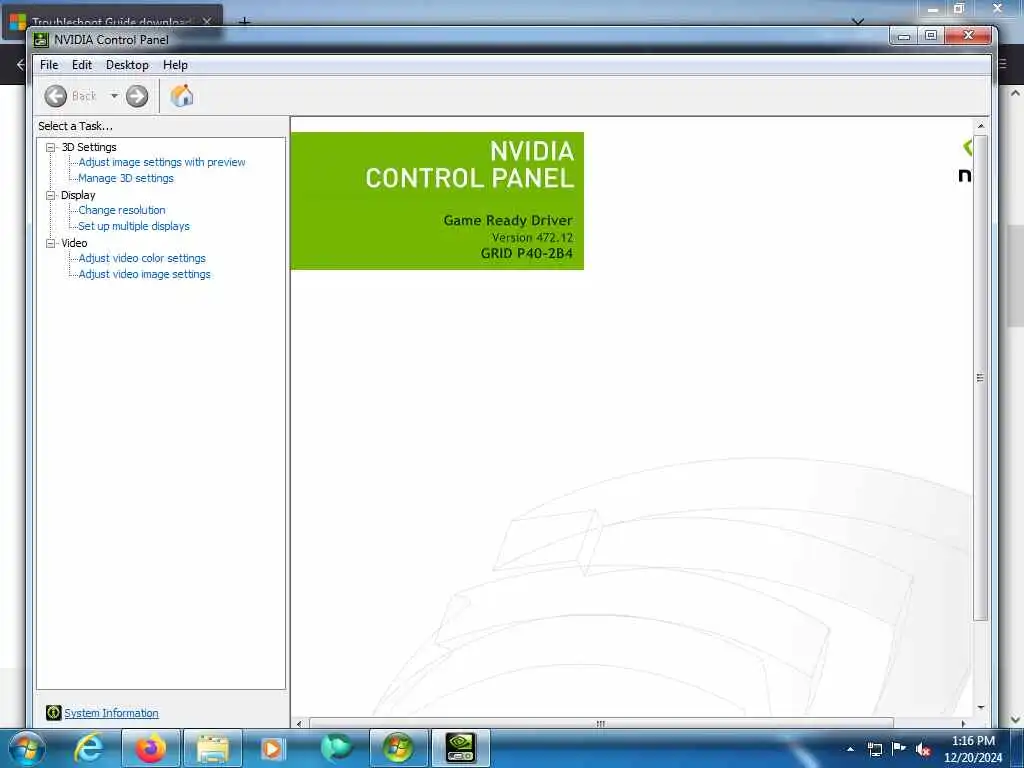Launch Firefox from taskbar

pos(151,748)
